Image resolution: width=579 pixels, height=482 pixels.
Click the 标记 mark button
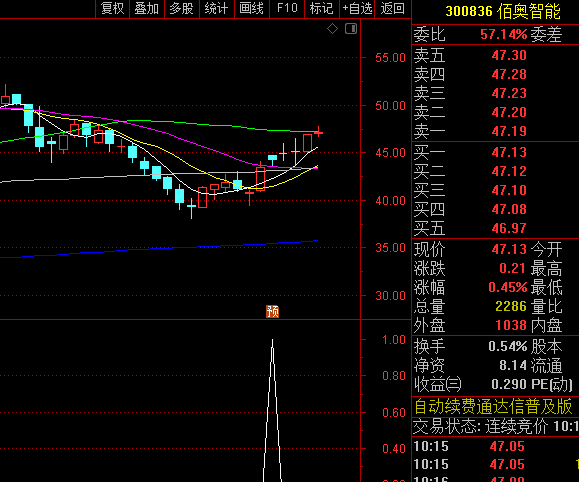[x=322, y=8]
